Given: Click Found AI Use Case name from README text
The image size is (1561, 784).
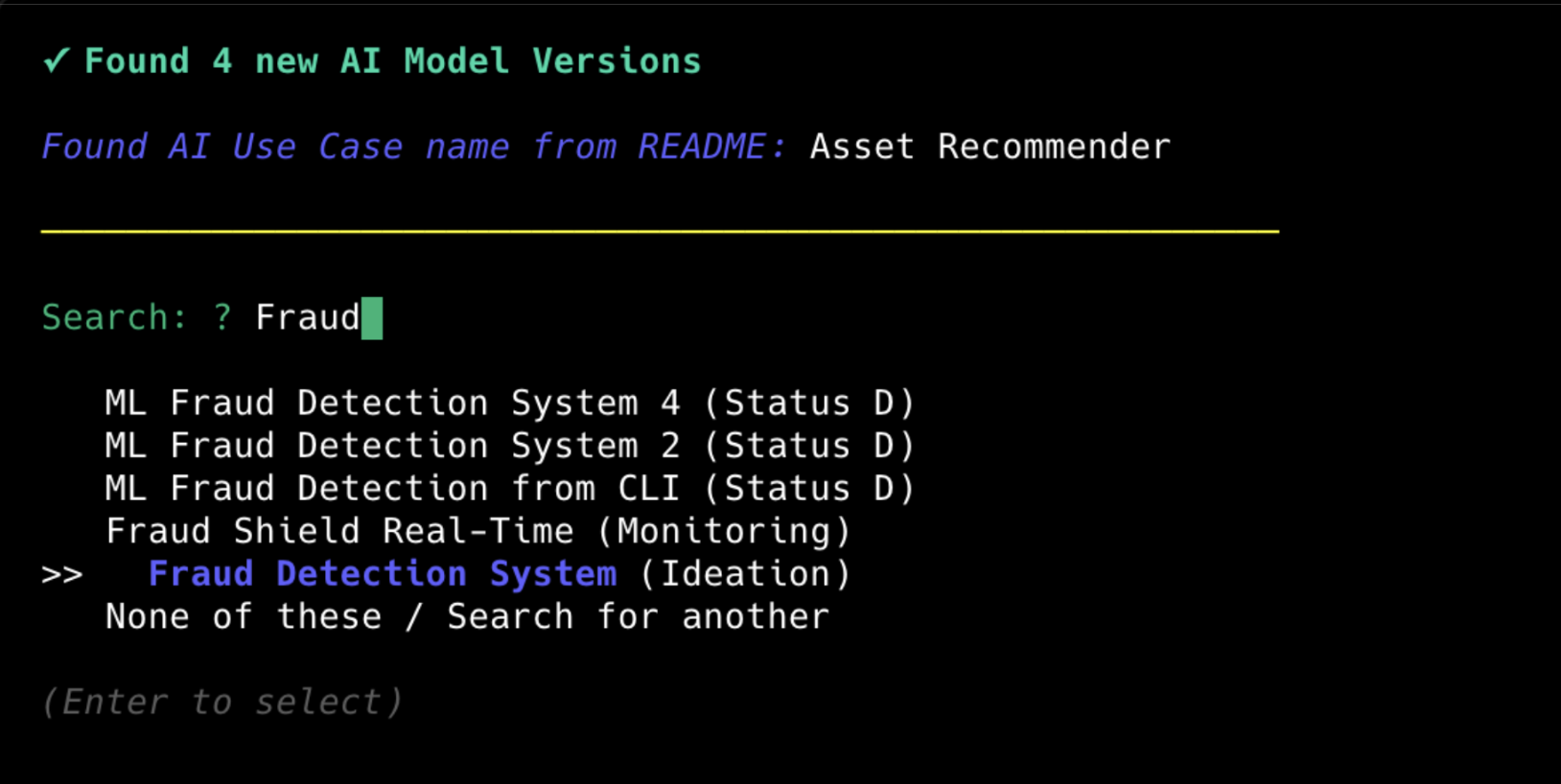Looking at the screenshot, I should (x=412, y=148).
